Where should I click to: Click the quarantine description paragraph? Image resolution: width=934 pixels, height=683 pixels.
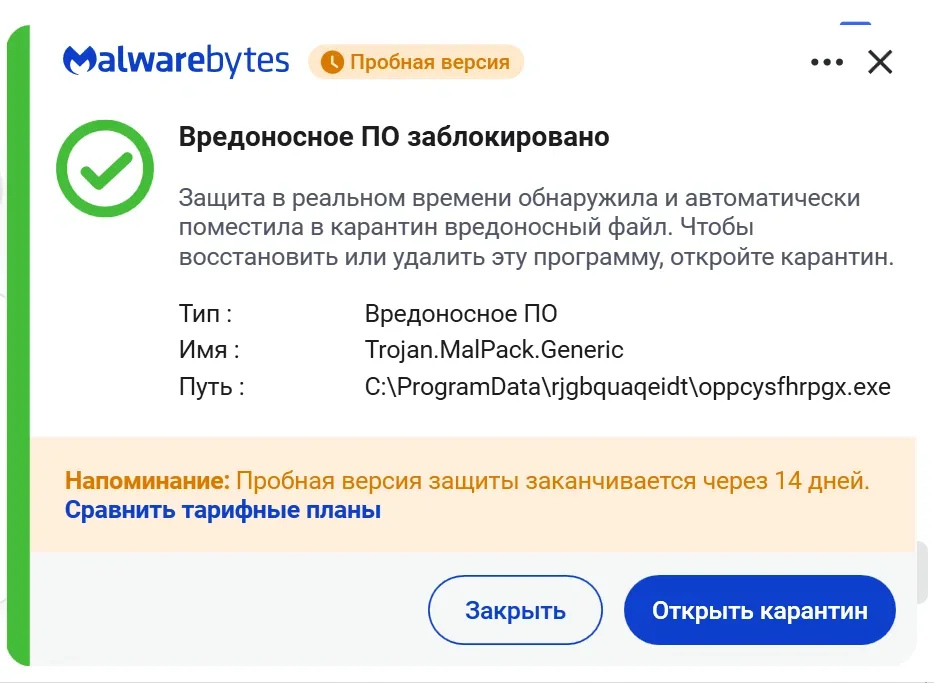point(536,227)
